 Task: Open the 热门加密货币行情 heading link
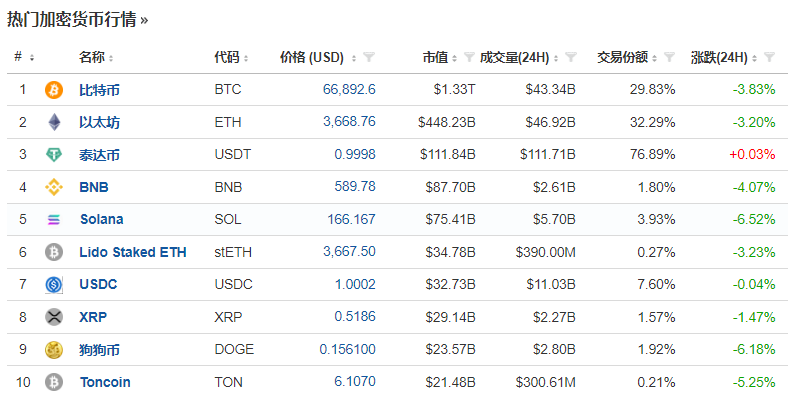[x=77, y=20]
